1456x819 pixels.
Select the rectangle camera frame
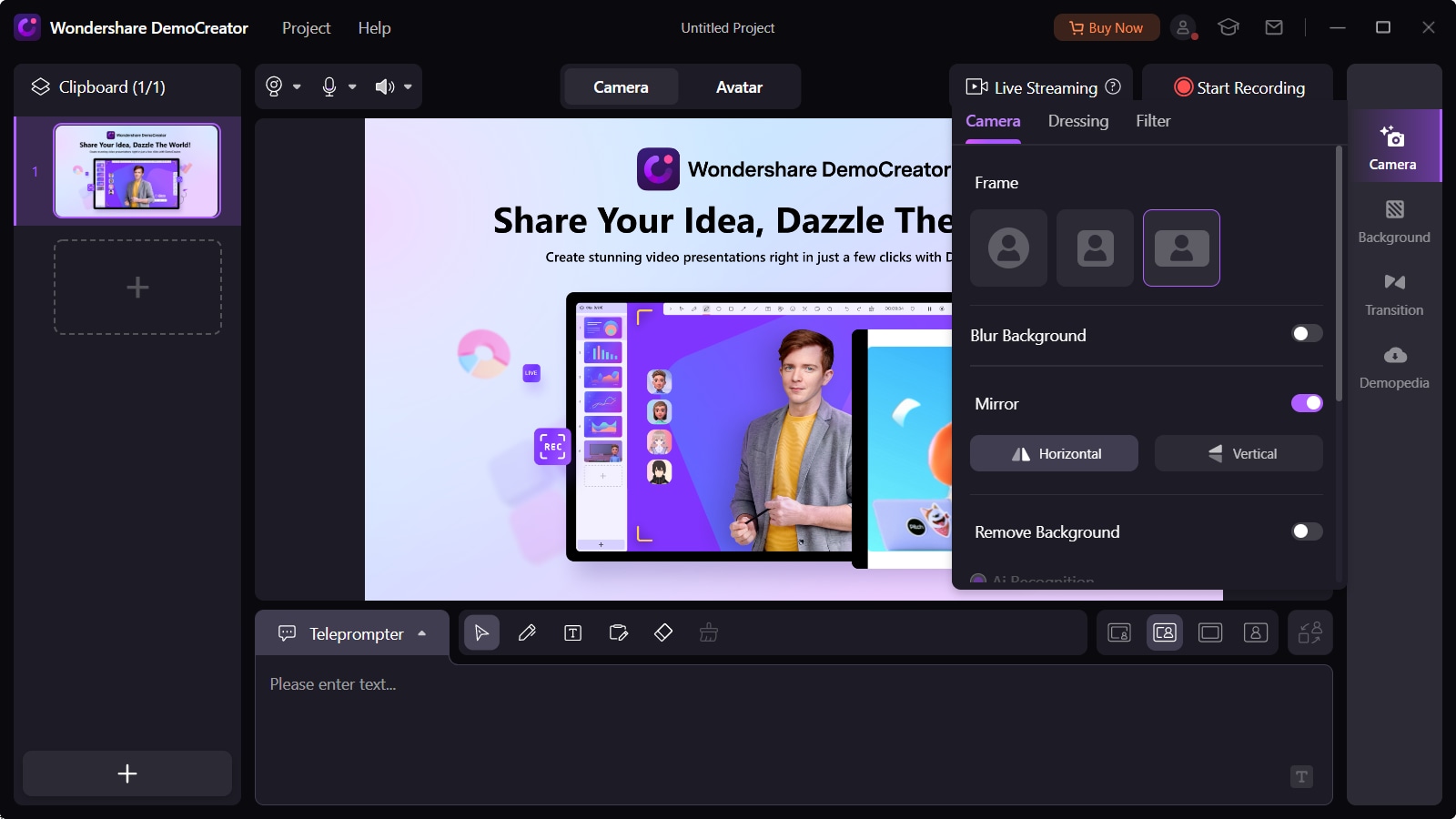1181,248
